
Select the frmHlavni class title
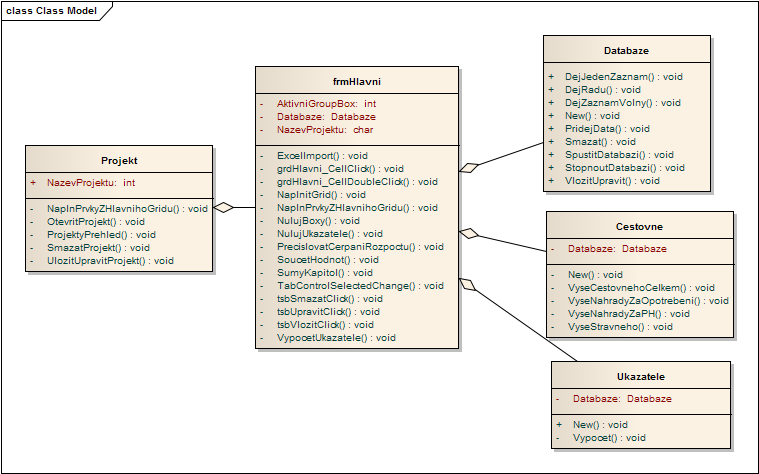[x=357, y=81]
